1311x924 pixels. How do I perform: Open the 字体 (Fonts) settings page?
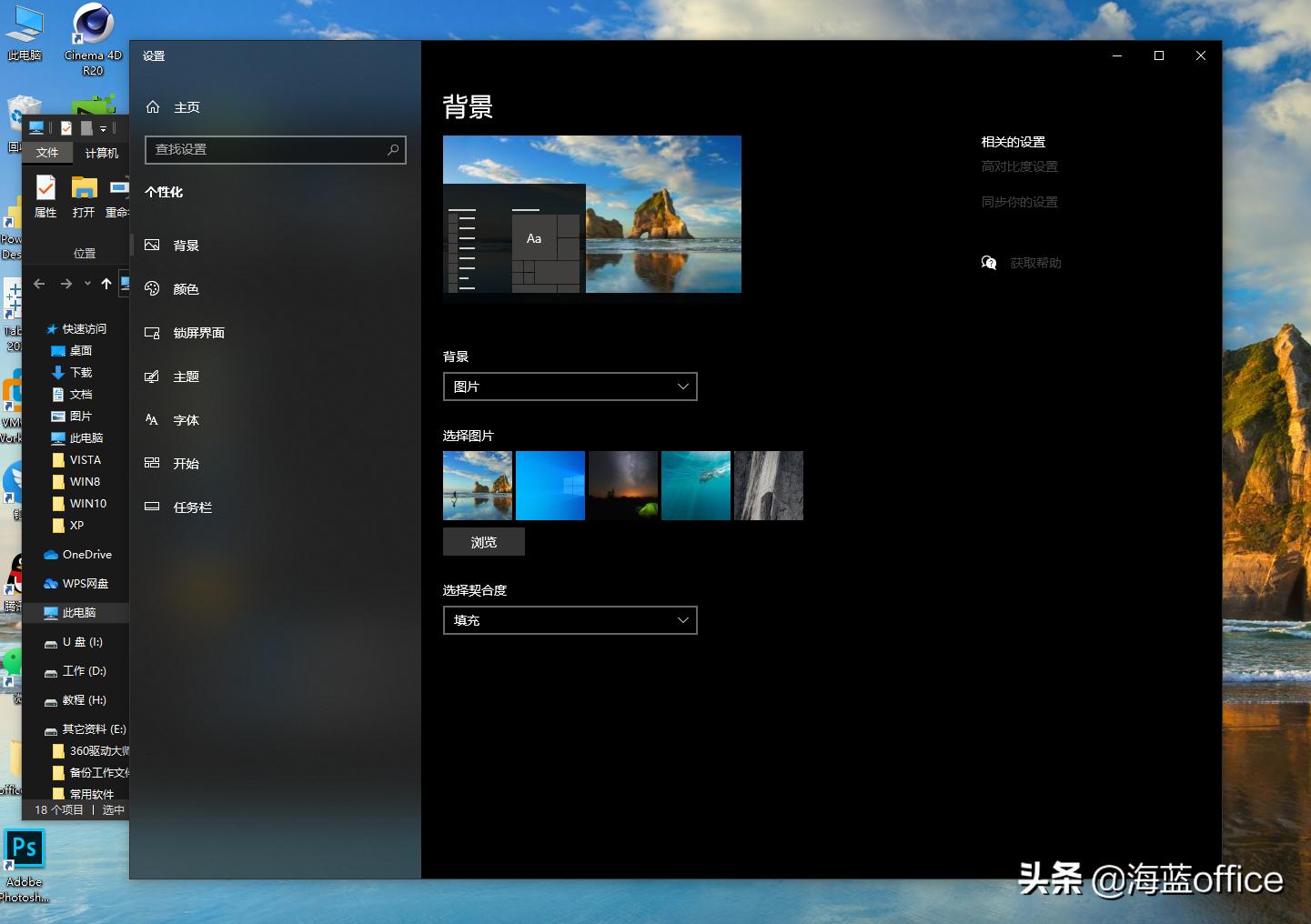tap(186, 419)
